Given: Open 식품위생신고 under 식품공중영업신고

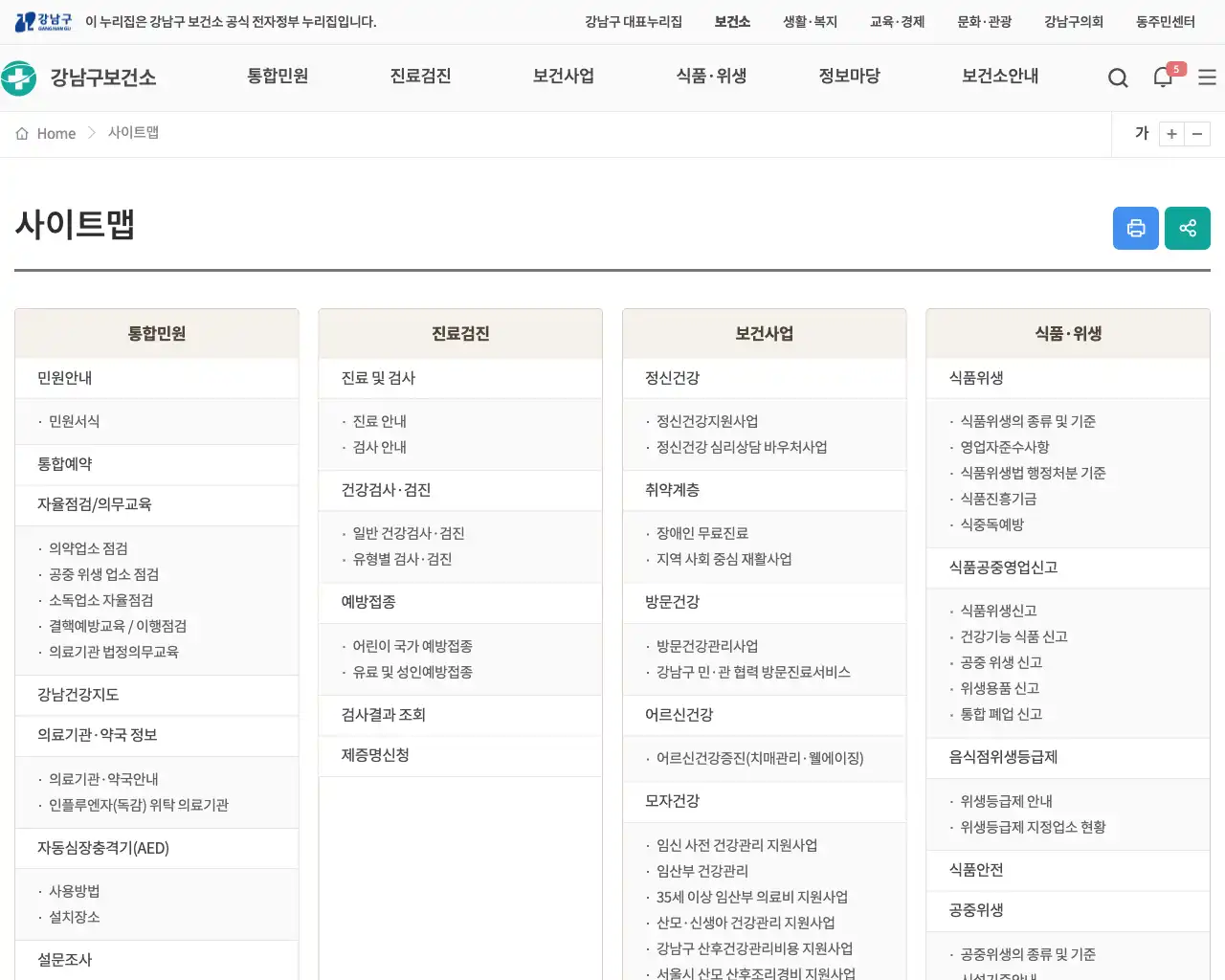Looking at the screenshot, I should pyautogui.click(x=1000, y=610).
